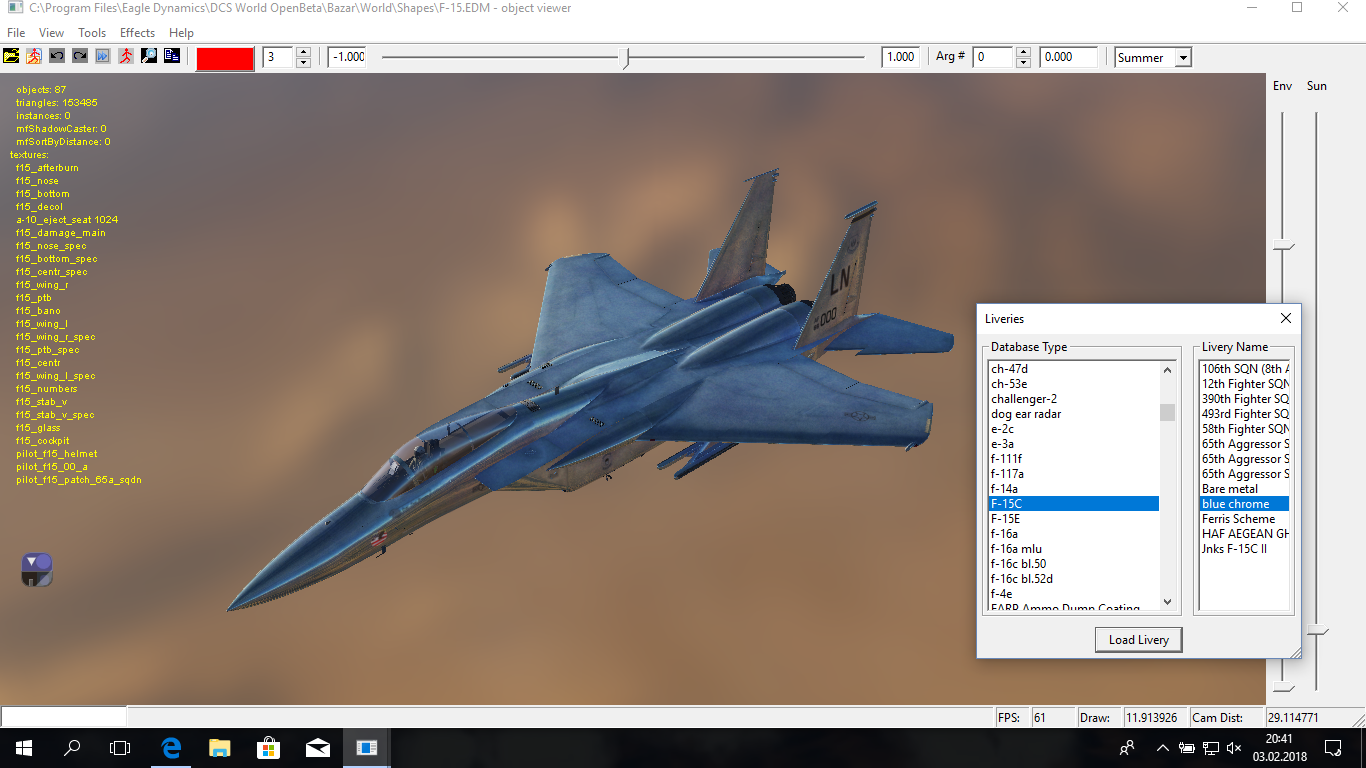Screen dimensions: 1366x768
Task: Select Jnks F-15C II livery
Action: click(x=1244, y=549)
